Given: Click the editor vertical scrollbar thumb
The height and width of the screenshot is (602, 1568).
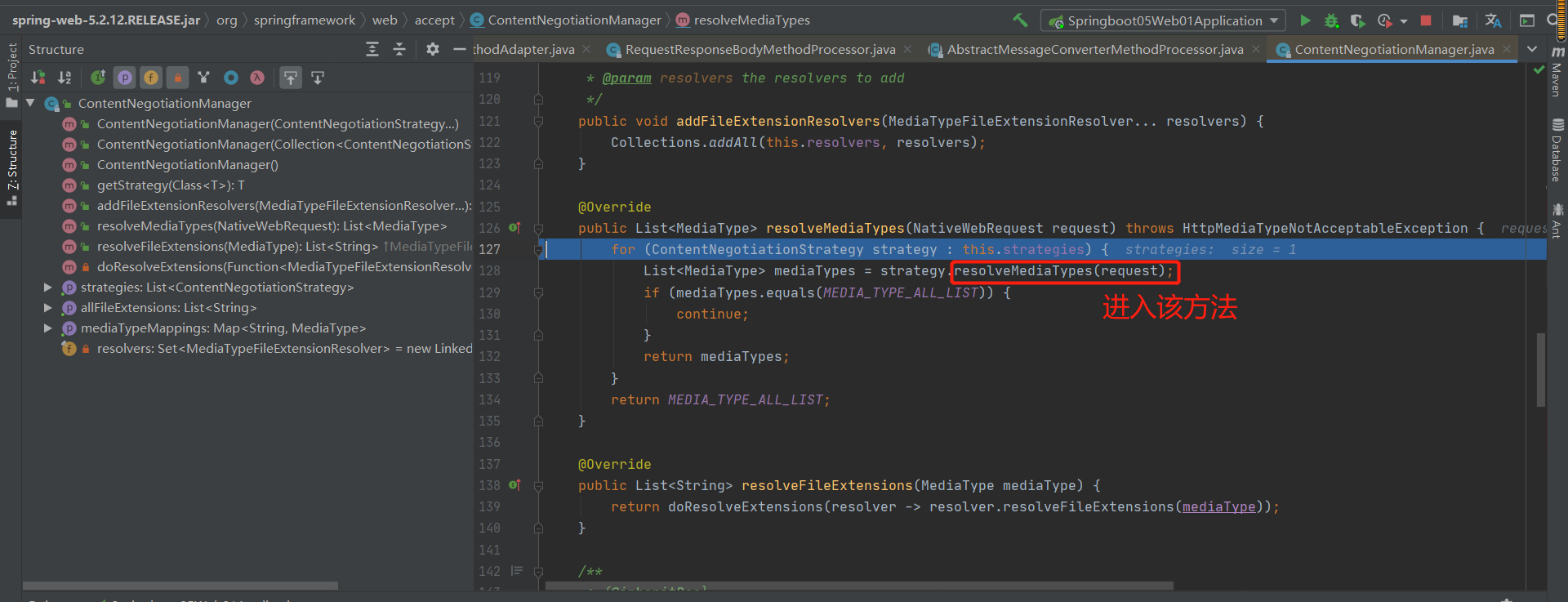Looking at the screenshot, I should (x=1541, y=369).
